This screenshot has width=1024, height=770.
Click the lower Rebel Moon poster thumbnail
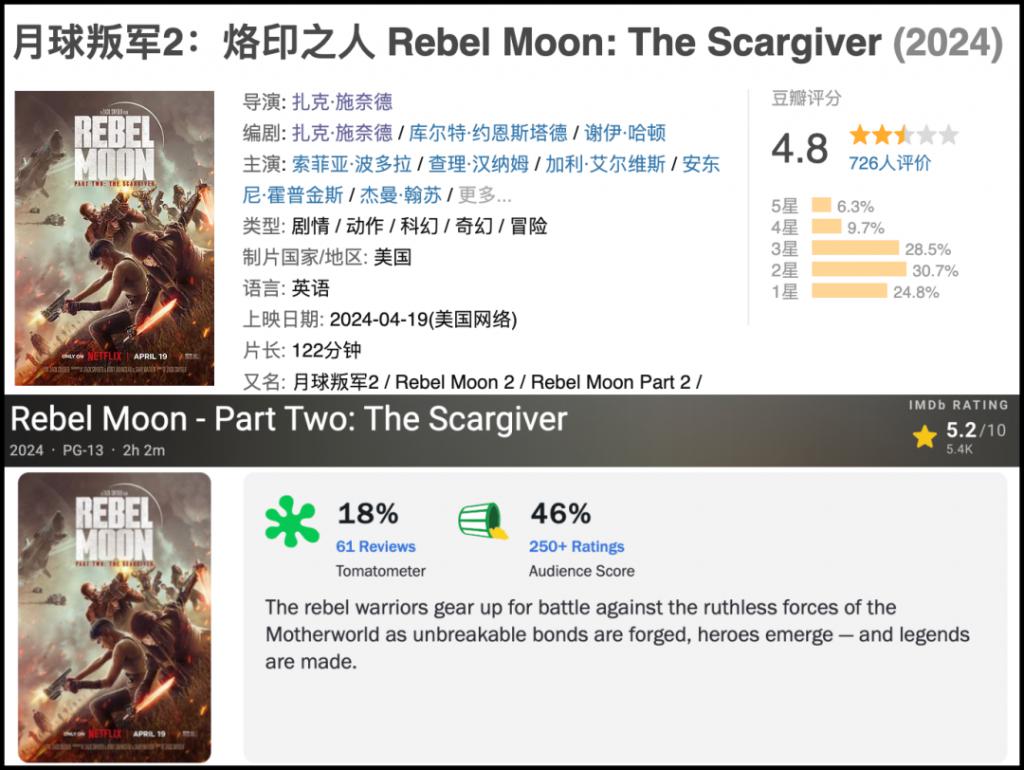pyautogui.click(x=115, y=617)
